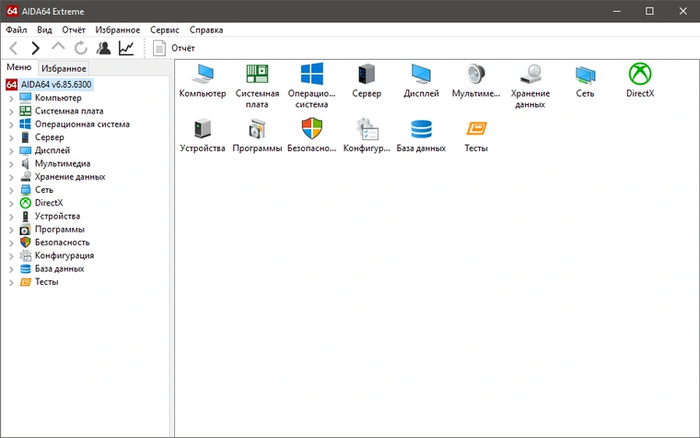Open the DirectX Xbox icon in main pane
The image size is (700, 438).
coord(640,74)
